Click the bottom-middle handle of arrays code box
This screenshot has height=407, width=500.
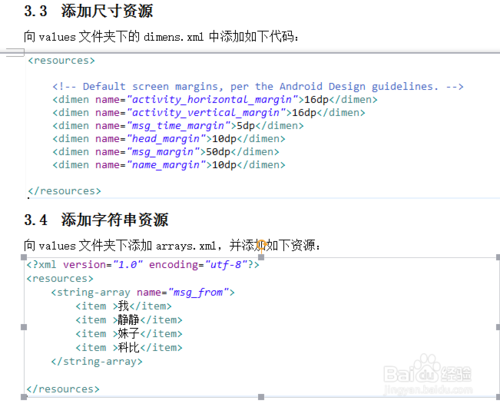pos(261,397)
